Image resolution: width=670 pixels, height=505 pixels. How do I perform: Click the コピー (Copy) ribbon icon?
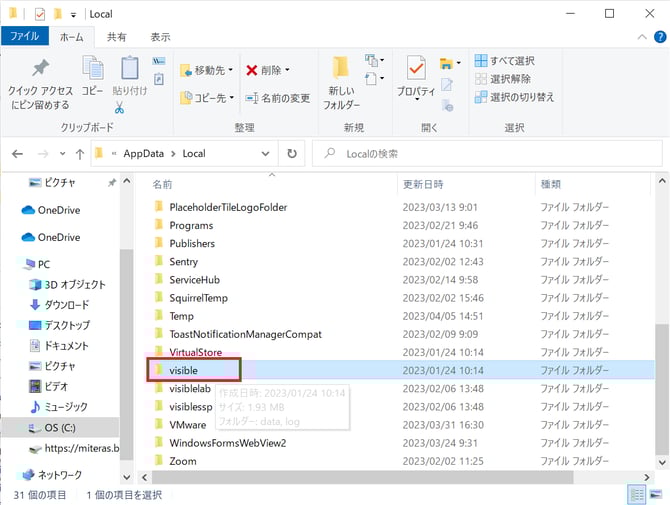(92, 72)
